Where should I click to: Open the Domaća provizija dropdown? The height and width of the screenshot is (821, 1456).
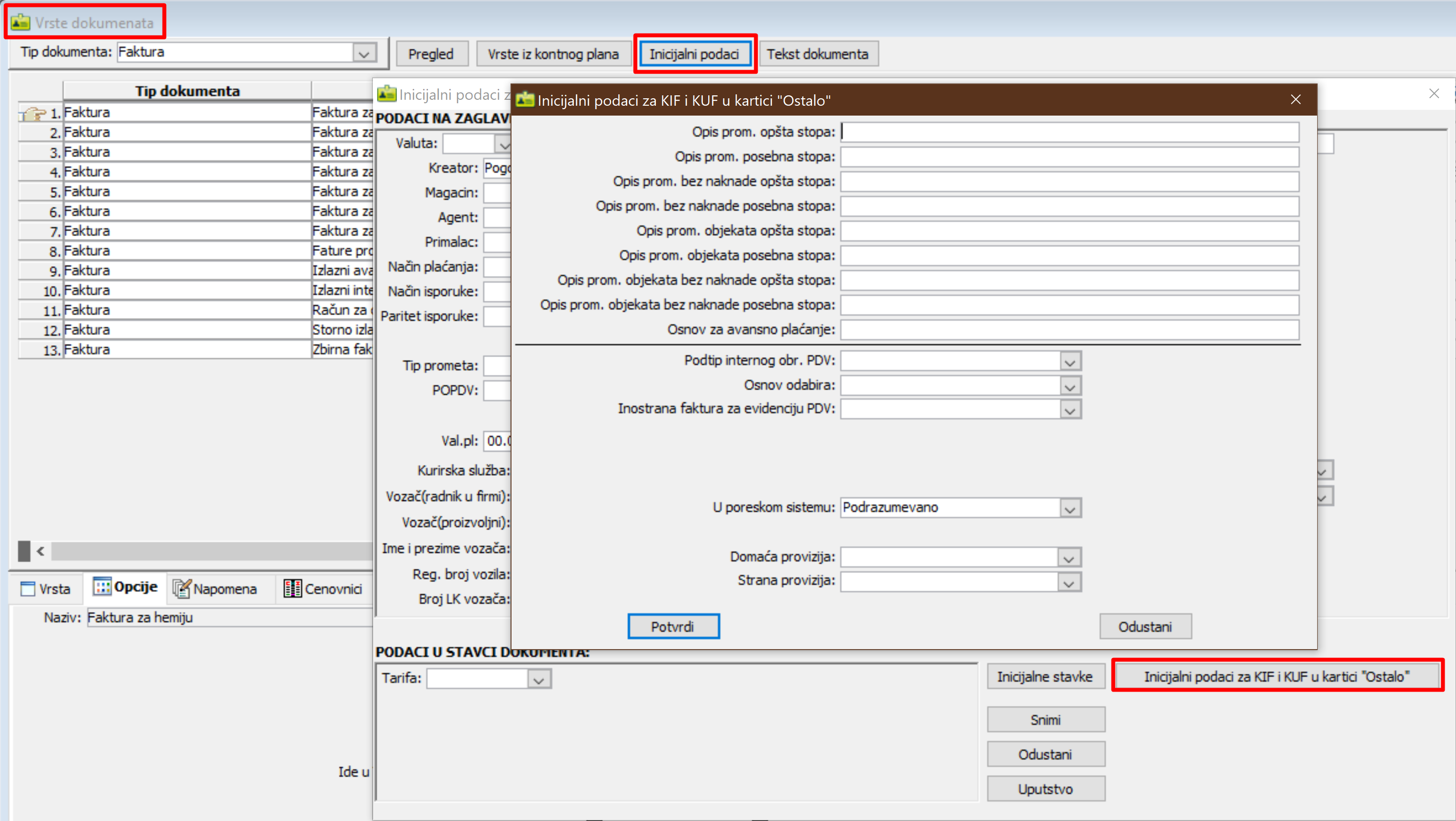(x=1068, y=558)
